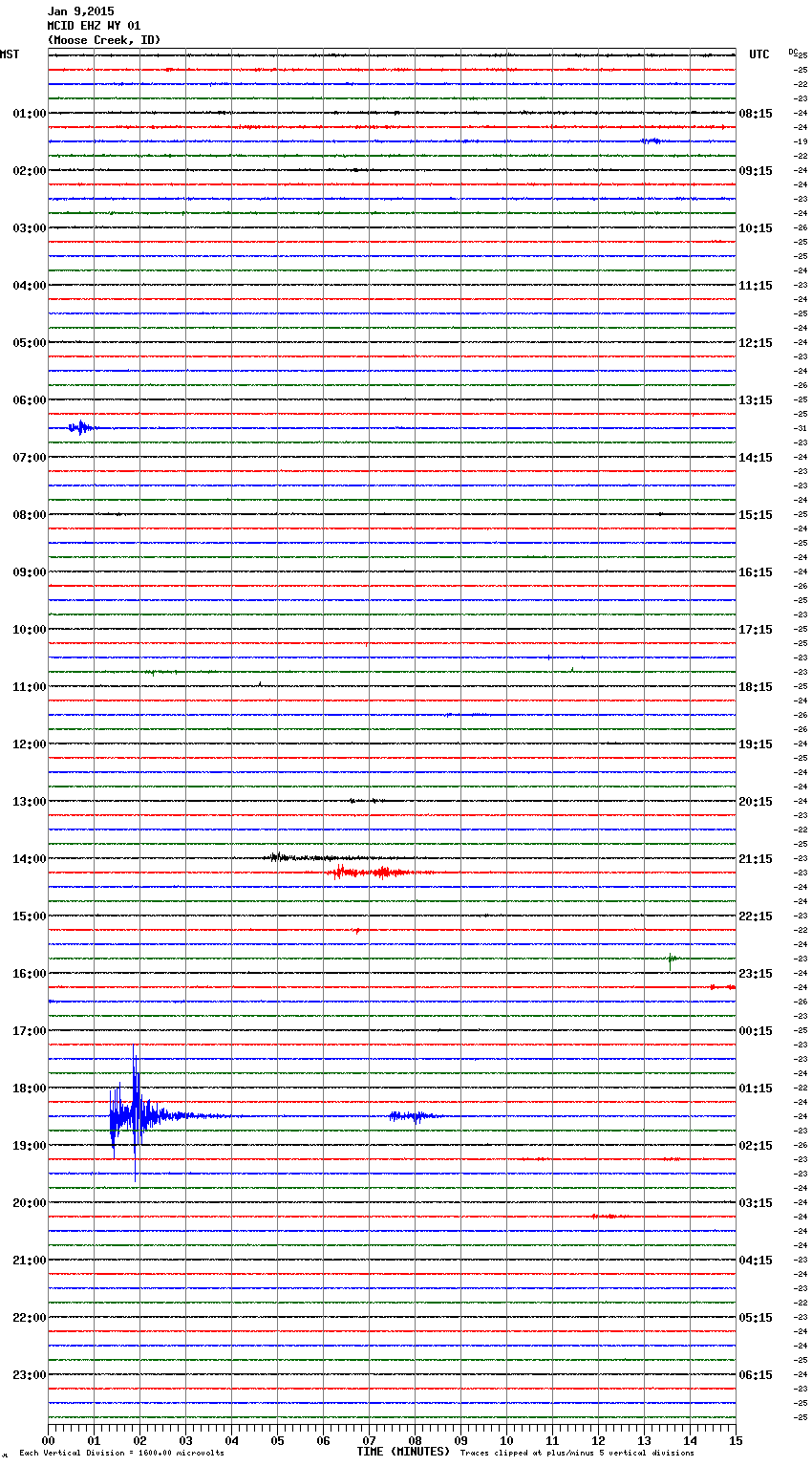Select the 14:00 MST hour label

[x=30, y=859]
